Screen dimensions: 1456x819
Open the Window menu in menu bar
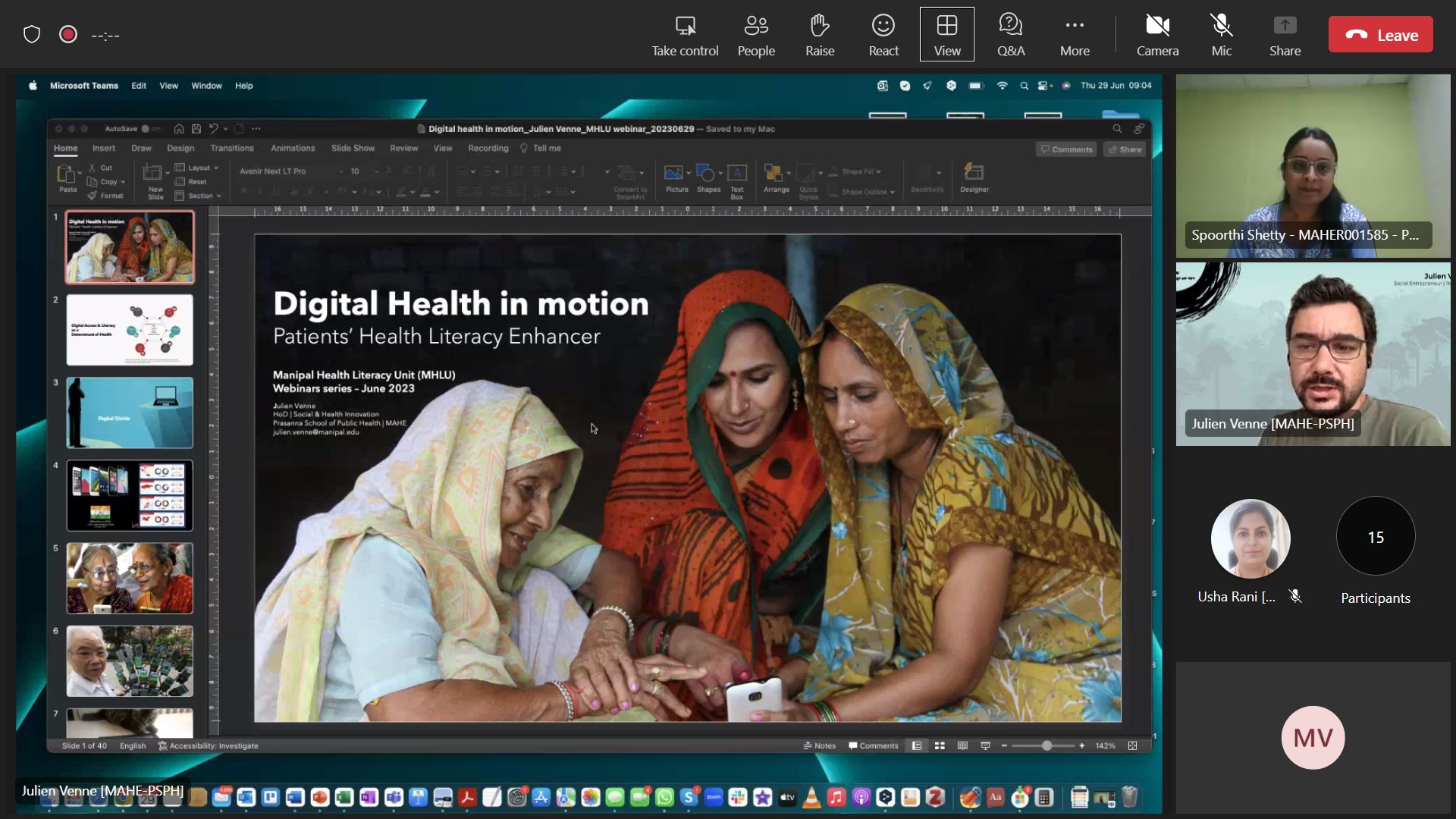(206, 86)
